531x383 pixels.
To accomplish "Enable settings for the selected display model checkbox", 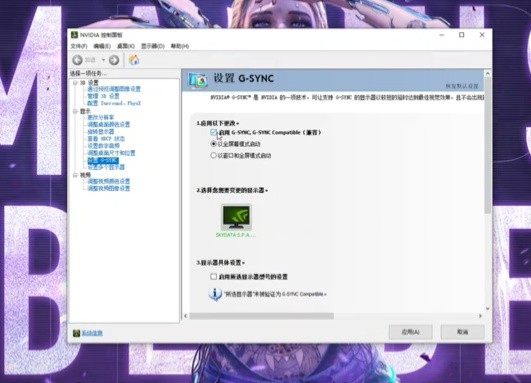I will point(213,277).
